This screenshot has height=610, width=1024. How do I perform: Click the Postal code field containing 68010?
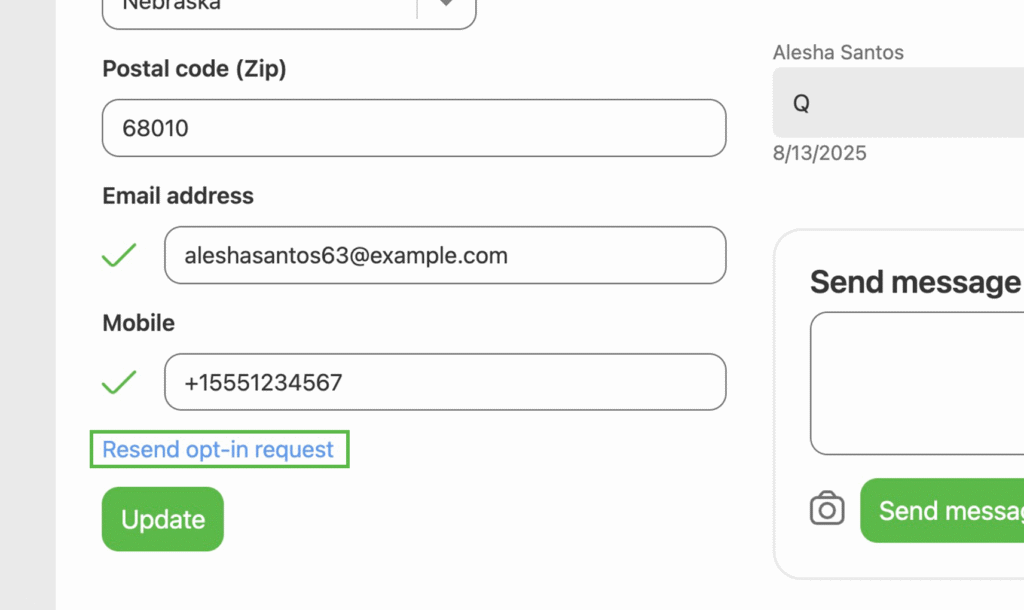[x=414, y=128]
